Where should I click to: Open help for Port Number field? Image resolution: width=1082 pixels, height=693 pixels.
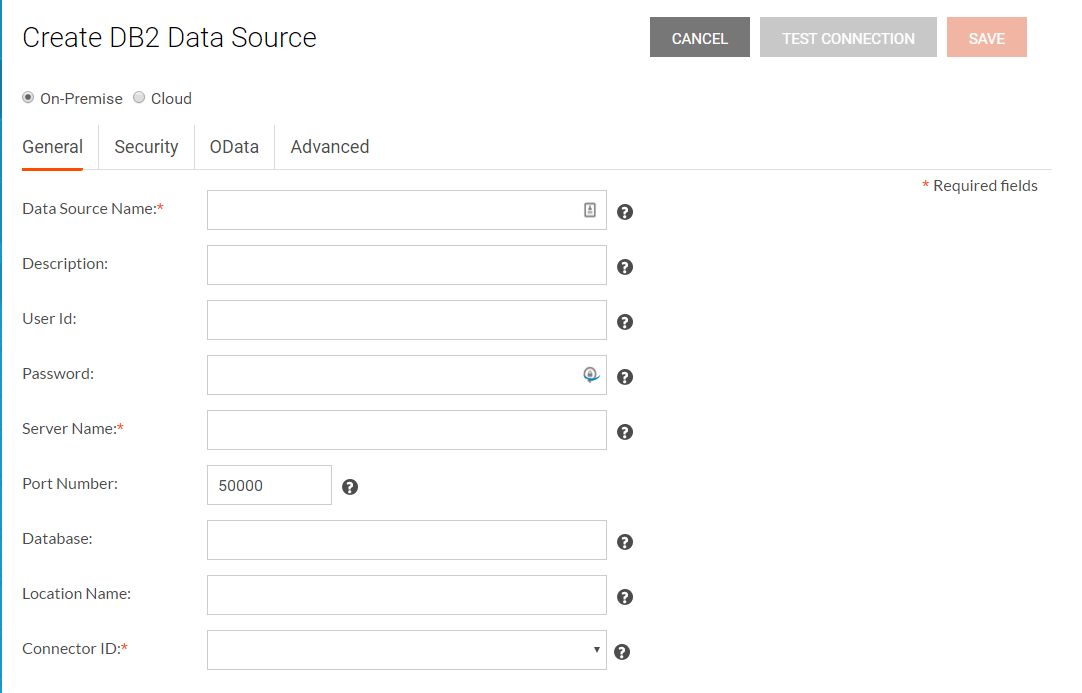(x=350, y=487)
